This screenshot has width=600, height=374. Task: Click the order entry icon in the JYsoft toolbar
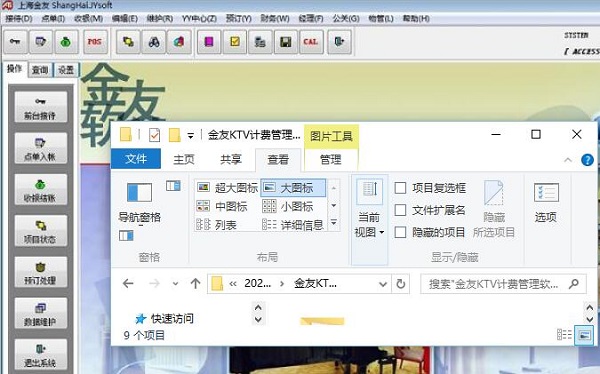tap(41, 41)
